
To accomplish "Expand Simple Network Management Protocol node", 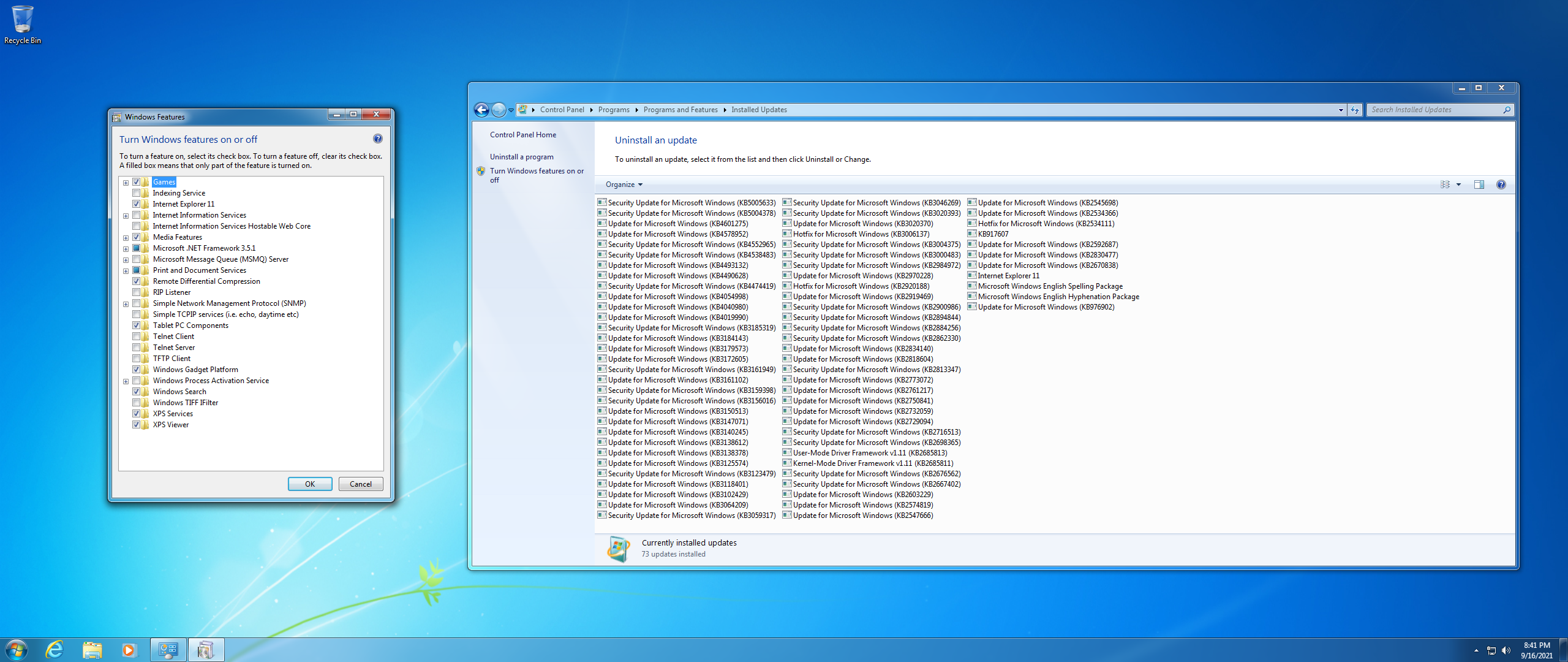I will pyautogui.click(x=126, y=304).
